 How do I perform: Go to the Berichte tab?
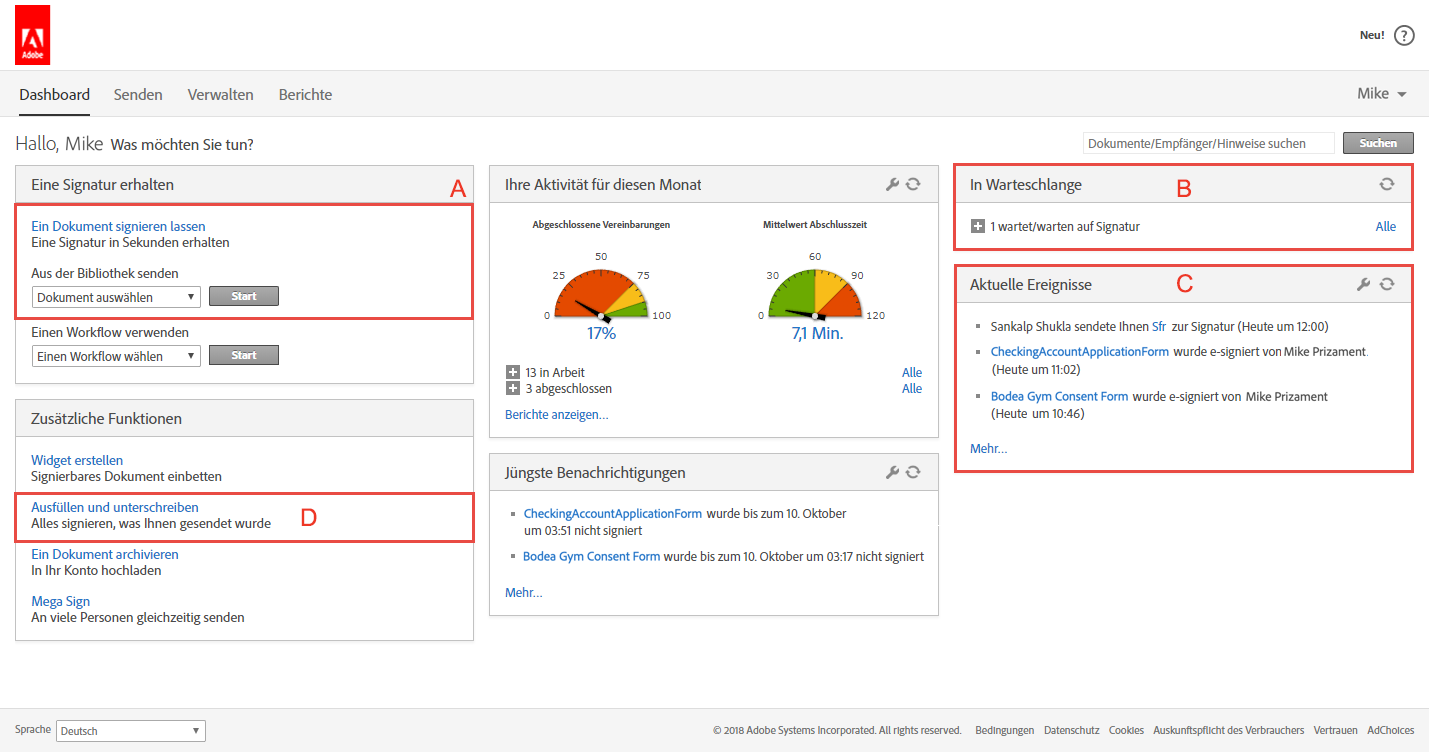(x=305, y=95)
